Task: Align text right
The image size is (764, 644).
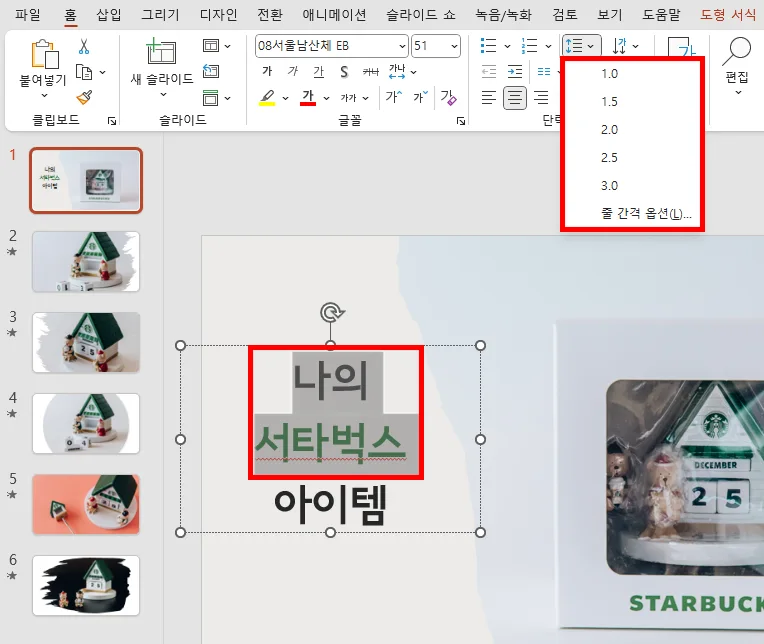Action: (x=541, y=97)
